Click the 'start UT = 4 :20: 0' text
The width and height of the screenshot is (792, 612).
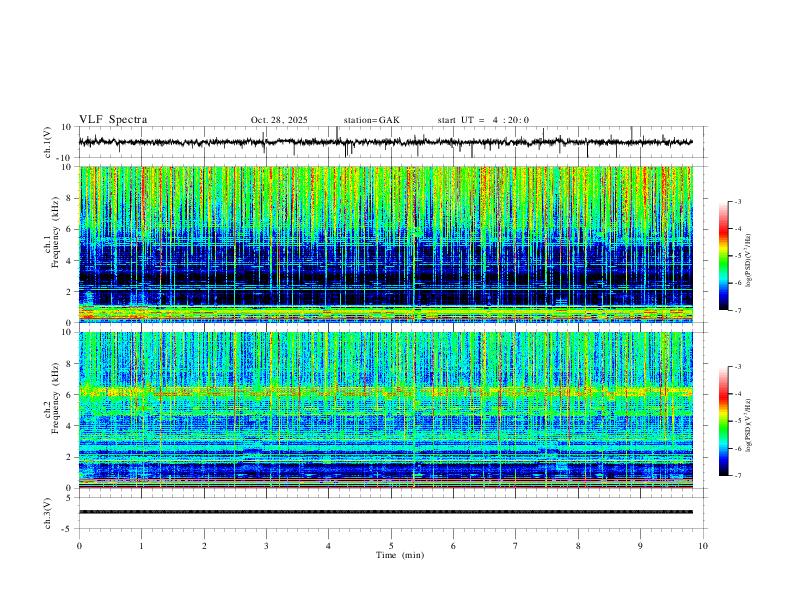pos(483,120)
